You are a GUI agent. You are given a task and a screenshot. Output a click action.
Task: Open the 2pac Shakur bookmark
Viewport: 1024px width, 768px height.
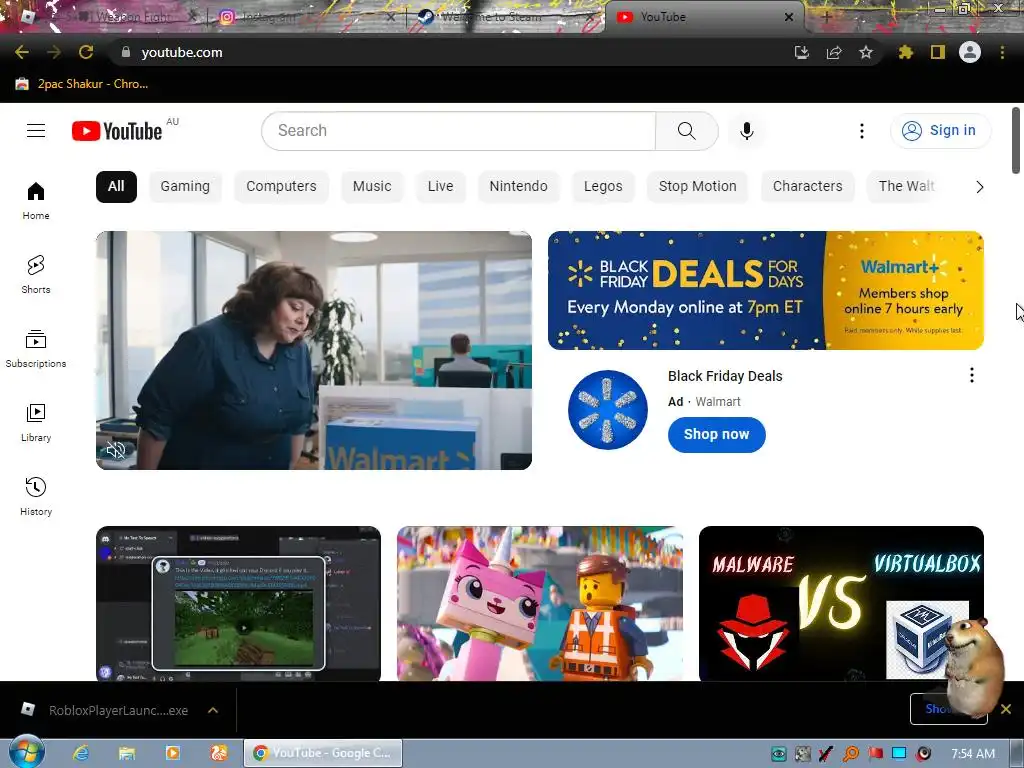pyautogui.click(x=82, y=84)
